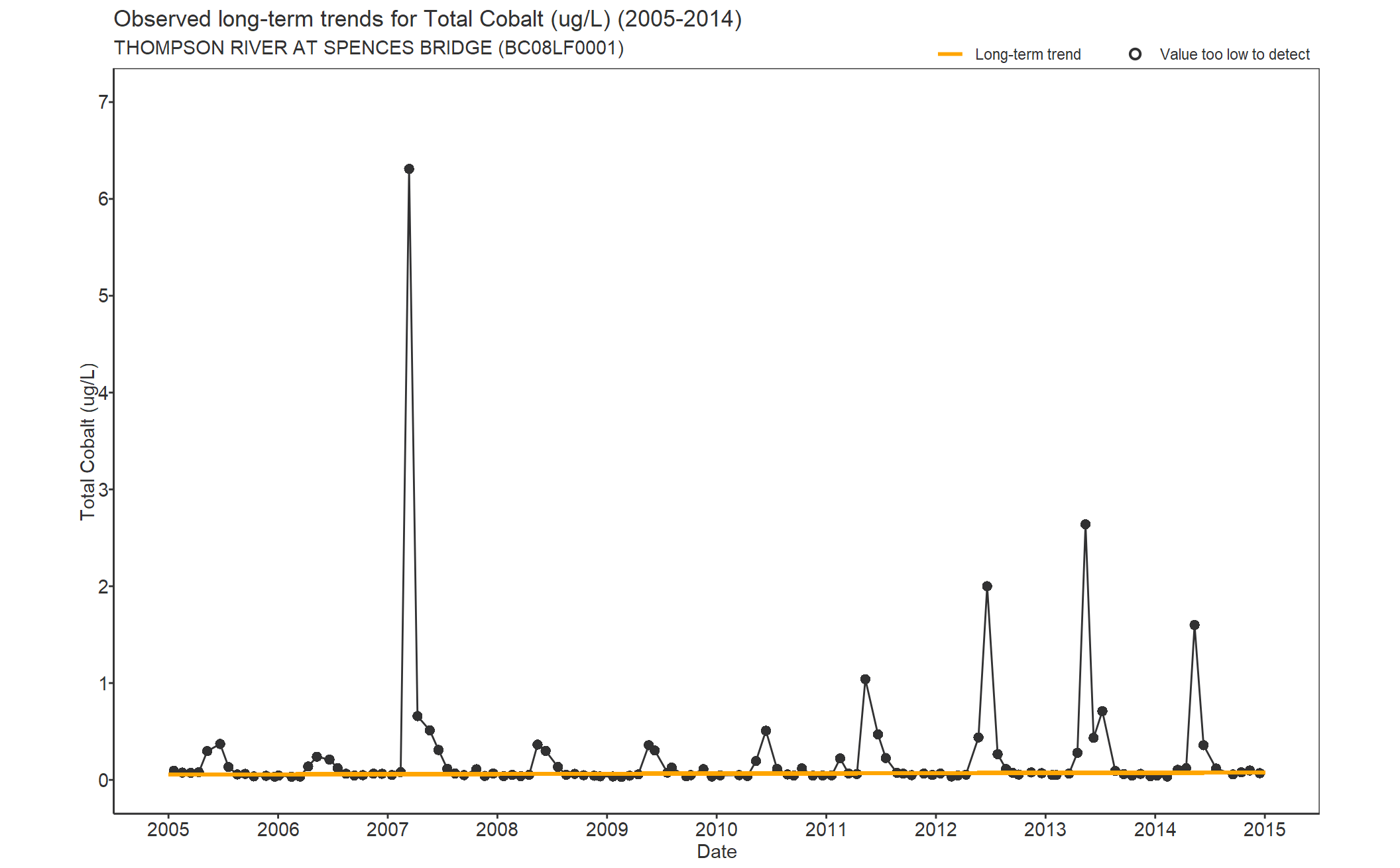Image resolution: width=1400 pixels, height=868 pixels.
Task: Click the 2014 peak data point near 1.6
Action: click(x=1195, y=625)
